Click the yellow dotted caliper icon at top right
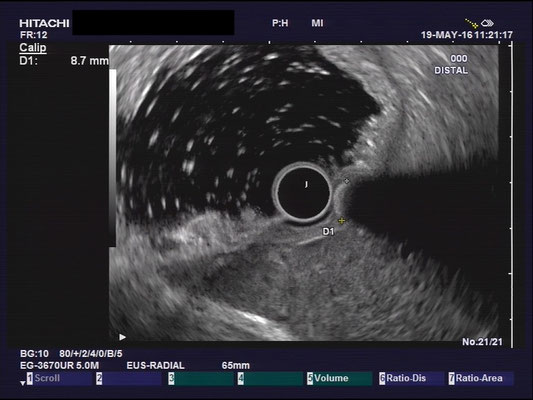The image size is (533, 400). coord(471,23)
